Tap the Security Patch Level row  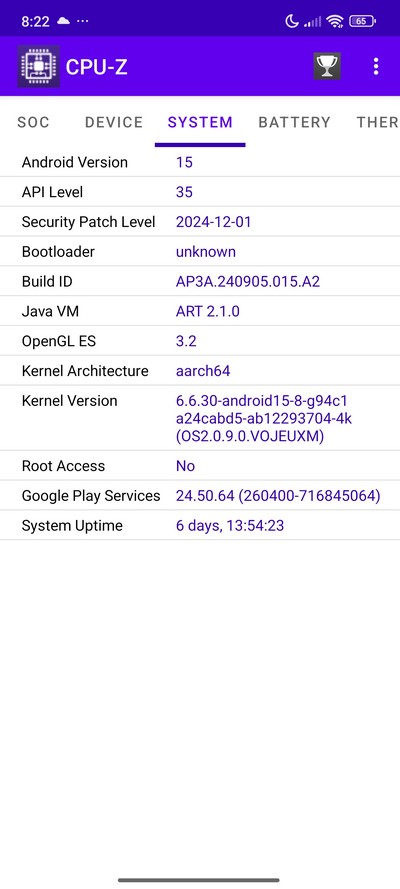coord(200,222)
